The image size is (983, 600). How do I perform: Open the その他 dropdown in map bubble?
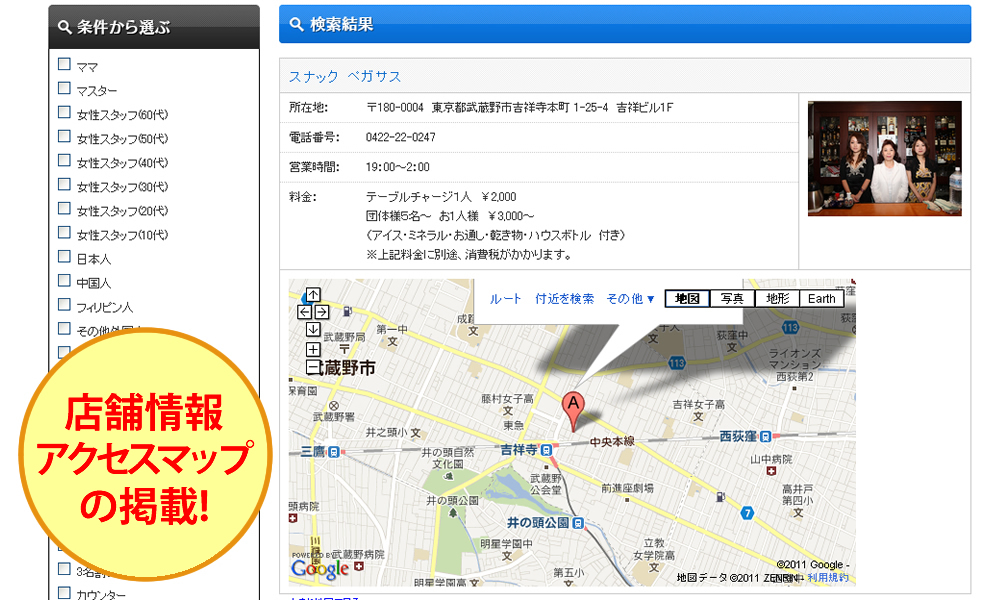tap(630, 299)
